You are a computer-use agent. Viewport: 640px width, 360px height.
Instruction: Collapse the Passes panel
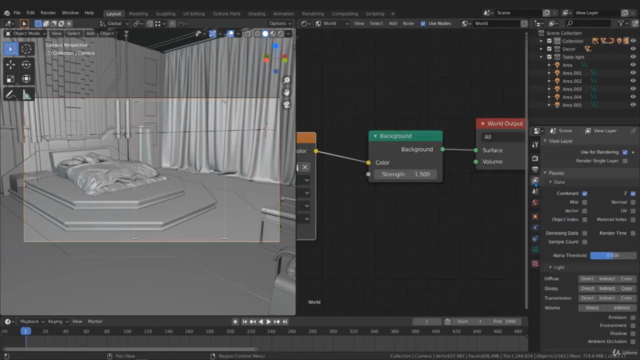(x=545, y=173)
